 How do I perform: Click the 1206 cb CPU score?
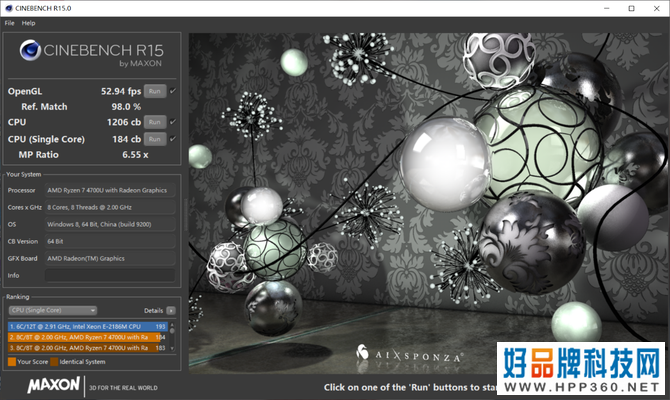point(124,122)
